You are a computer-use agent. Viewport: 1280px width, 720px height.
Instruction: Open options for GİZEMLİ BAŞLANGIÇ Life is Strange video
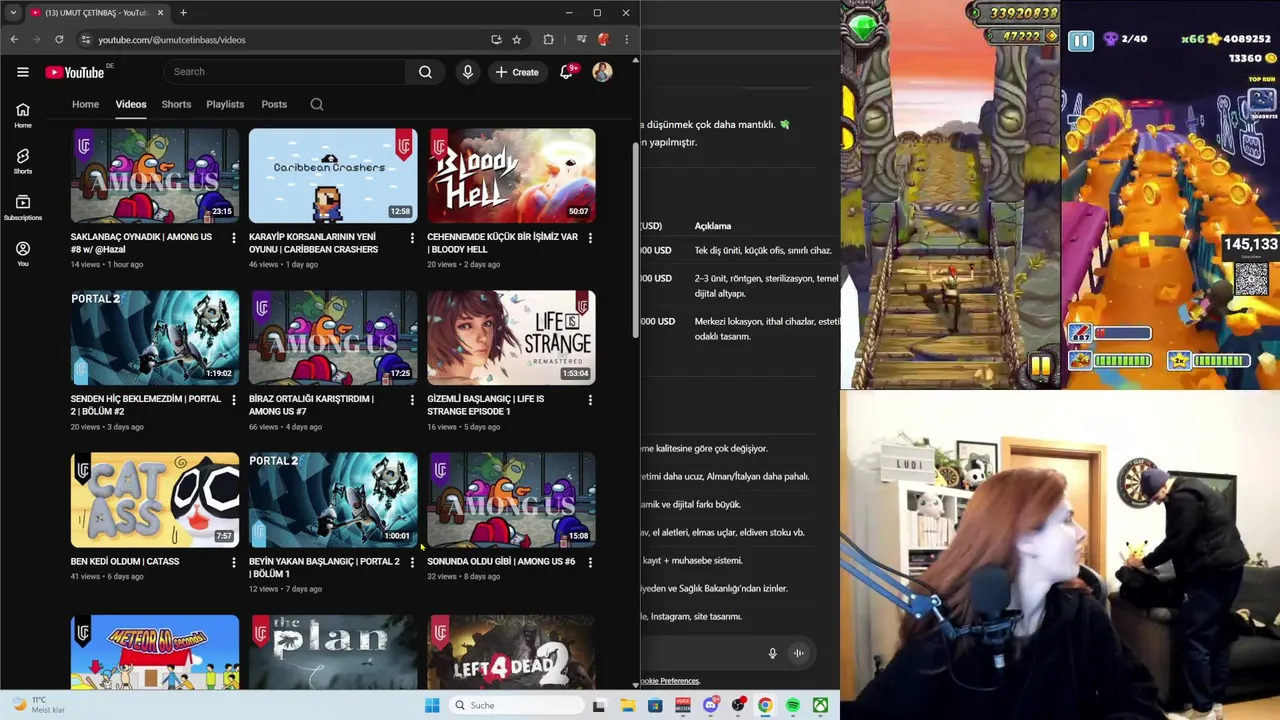click(x=589, y=400)
